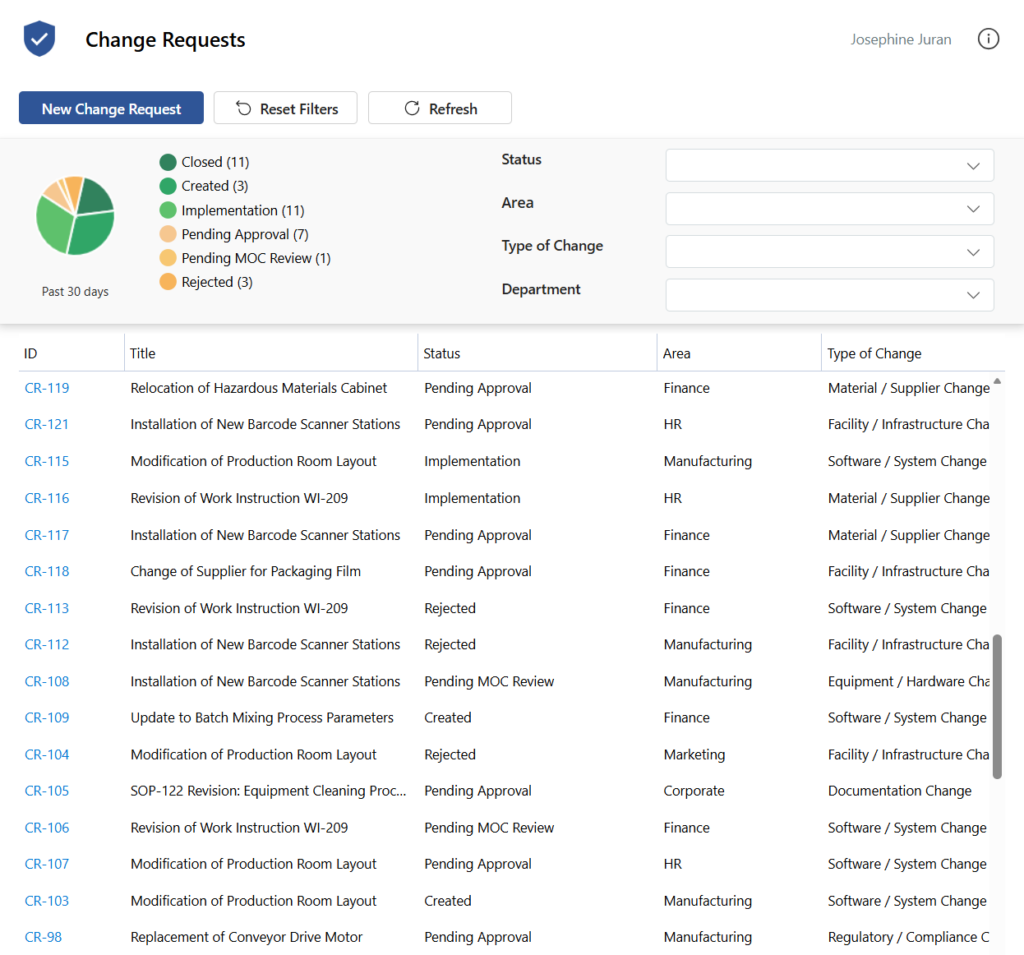Click Implementation status in CR-115 row
This screenshot has height=955, width=1024.
point(472,461)
